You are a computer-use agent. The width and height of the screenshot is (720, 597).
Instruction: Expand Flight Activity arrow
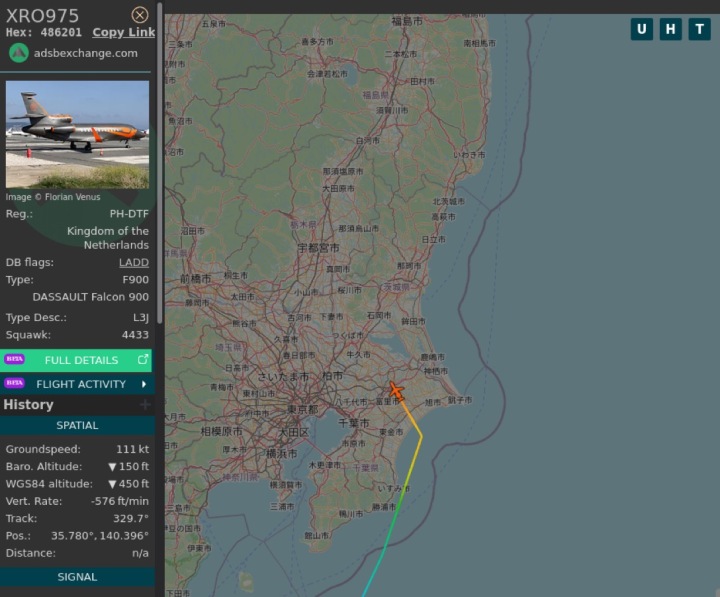[x=144, y=384]
